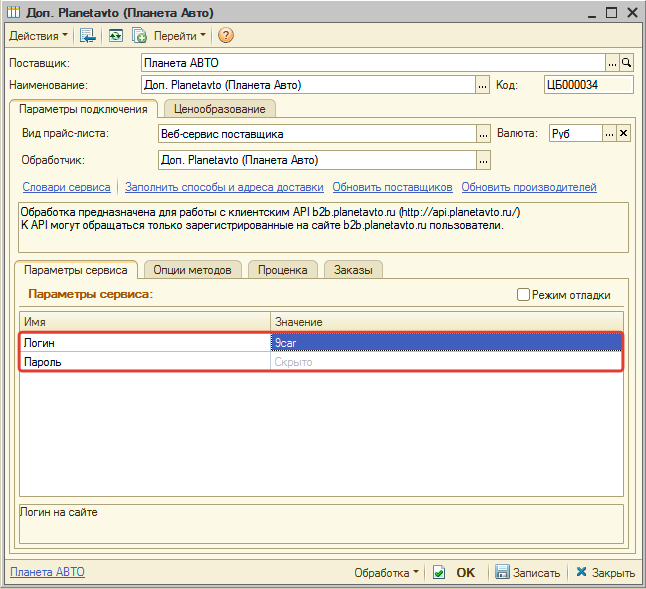Clear the Валюта field with X button
The width and height of the screenshot is (646, 589).
pos(623,134)
